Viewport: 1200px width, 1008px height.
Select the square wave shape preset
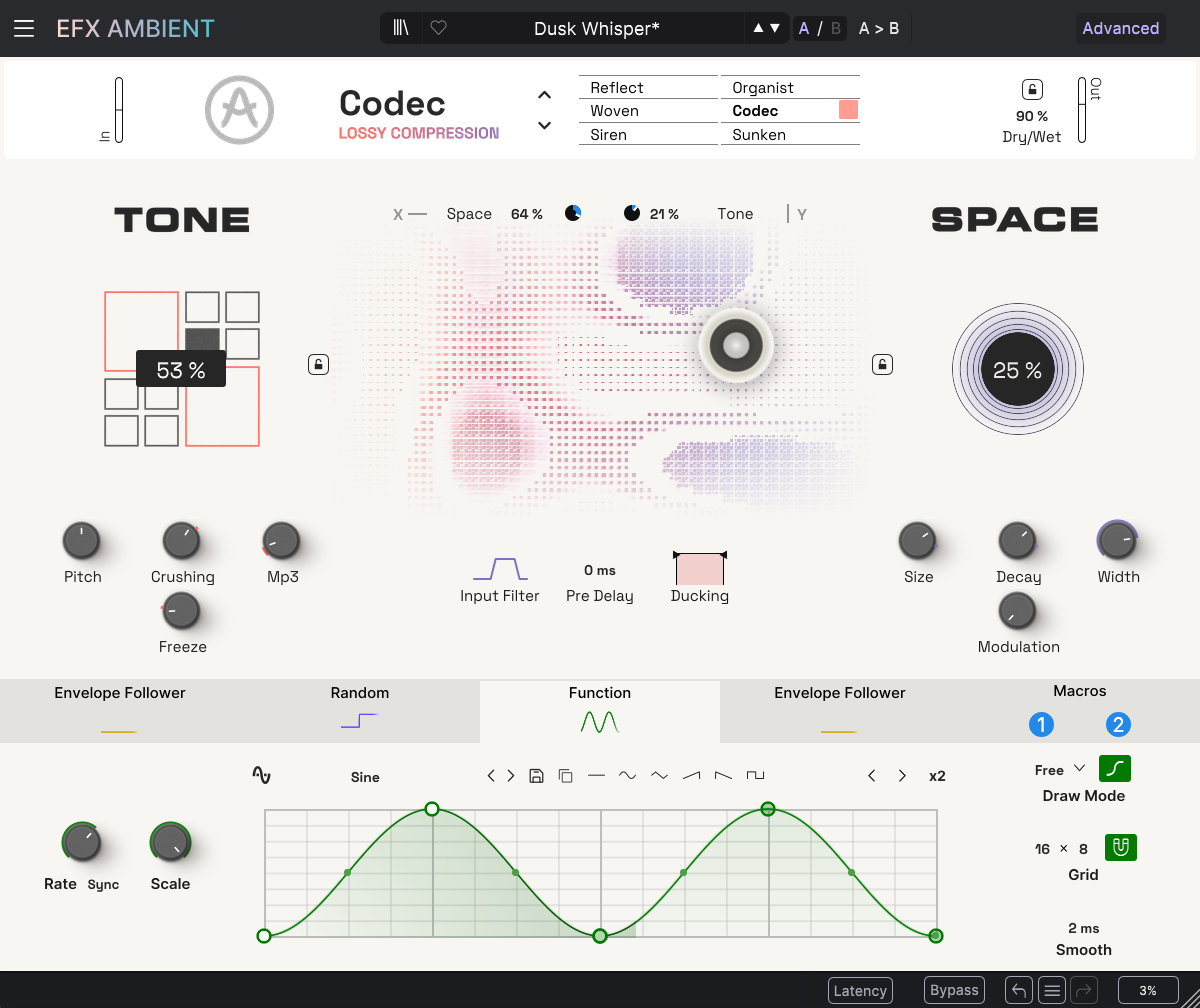point(755,776)
